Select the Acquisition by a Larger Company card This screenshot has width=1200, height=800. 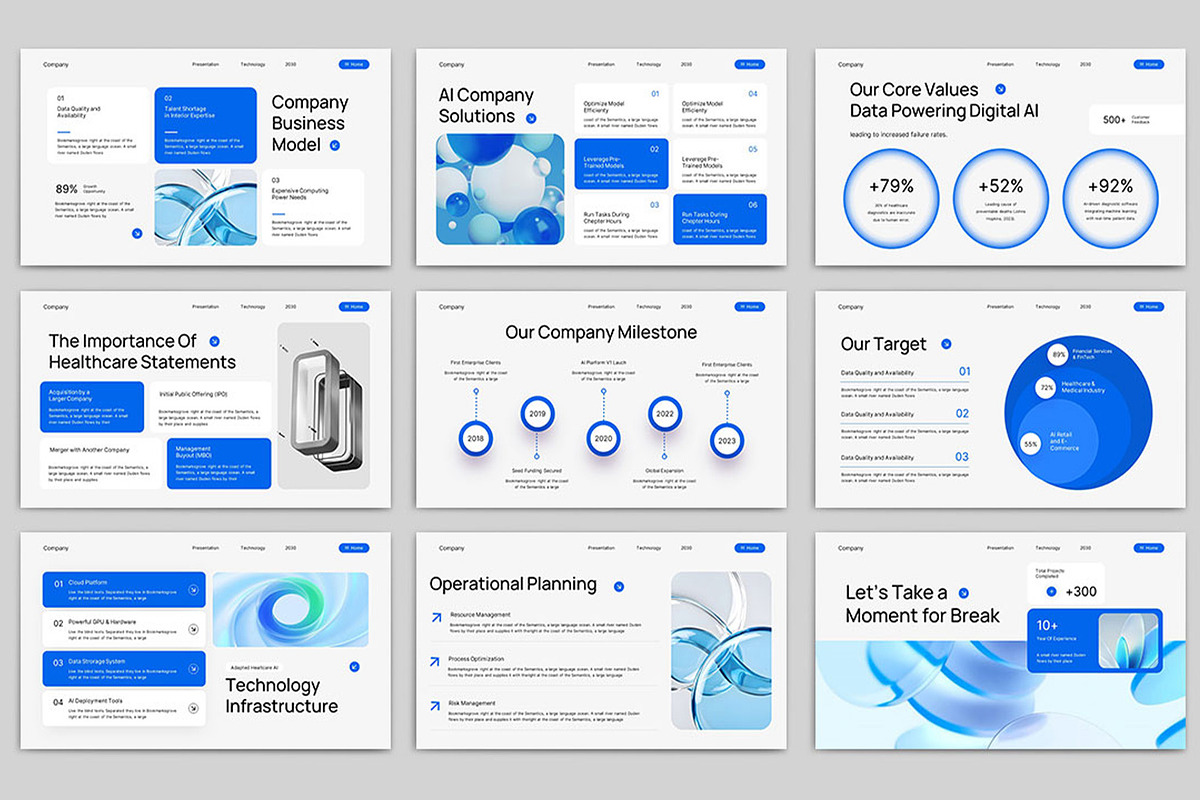[x=93, y=406]
